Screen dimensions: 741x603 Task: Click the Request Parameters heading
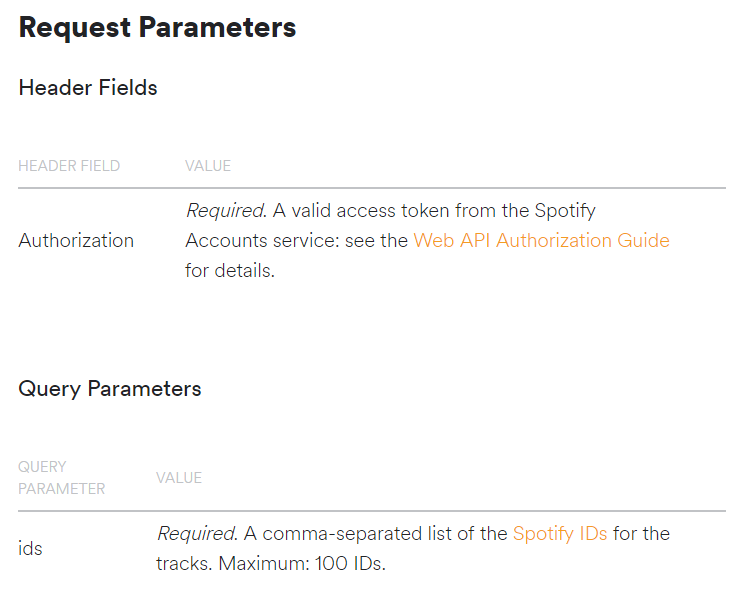157,28
